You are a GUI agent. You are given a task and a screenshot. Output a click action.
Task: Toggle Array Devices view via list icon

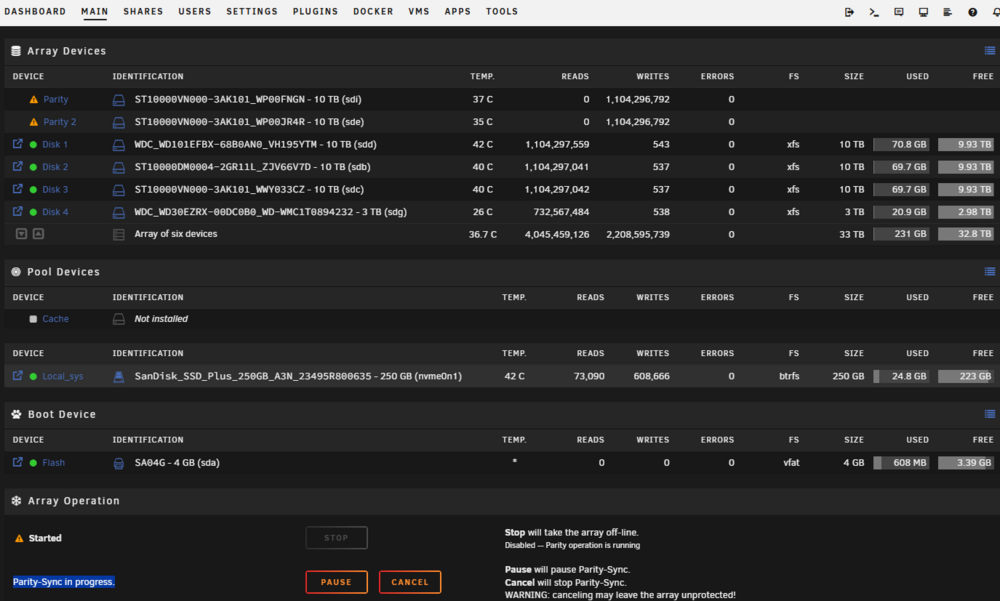coord(989,51)
